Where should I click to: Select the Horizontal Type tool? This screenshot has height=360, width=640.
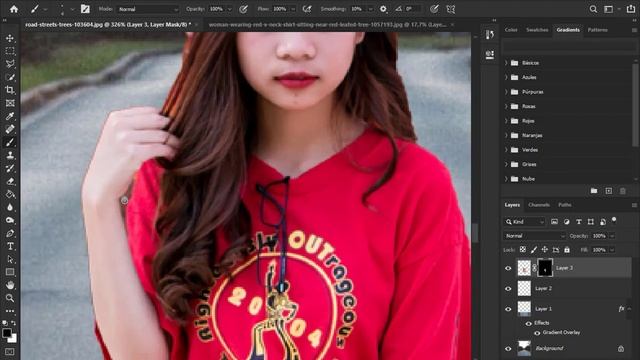(10, 246)
